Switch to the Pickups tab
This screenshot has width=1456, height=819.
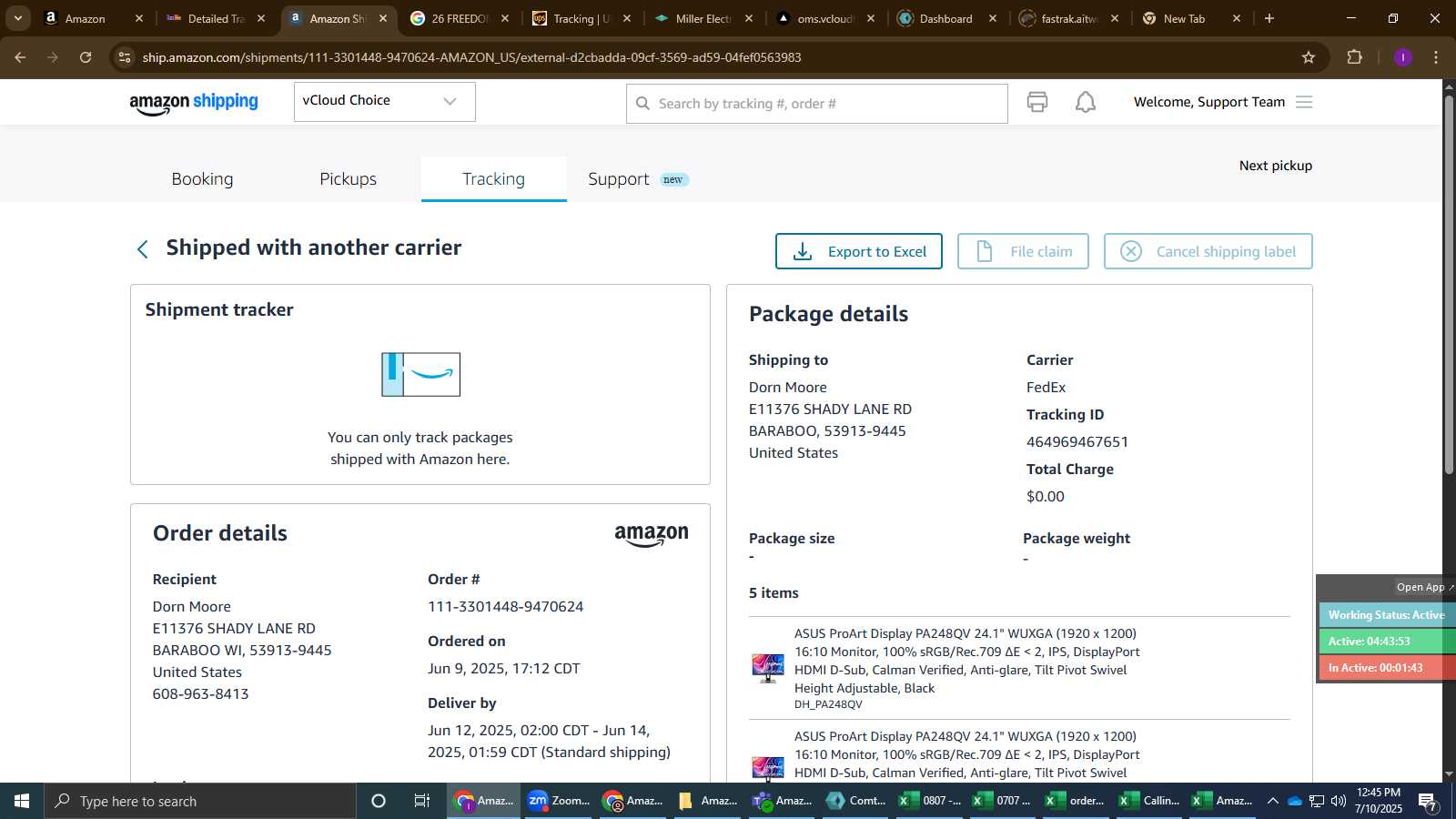coord(348,178)
